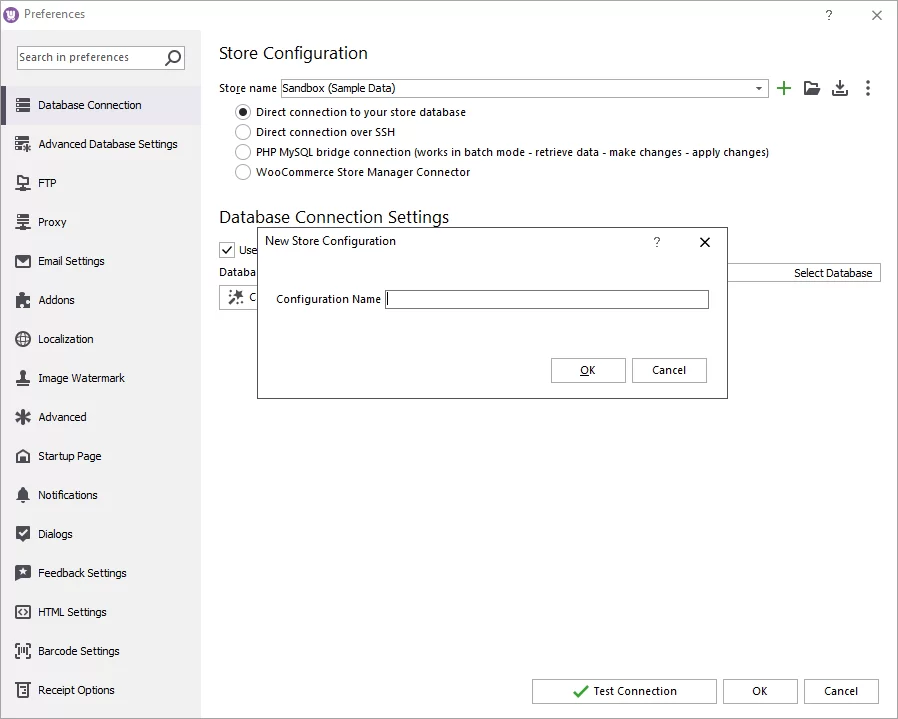The height and width of the screenshot is (719, 898).
Task: Expand the store configuration list arrow
Action: pyautogui.click(x=757, y=88)
